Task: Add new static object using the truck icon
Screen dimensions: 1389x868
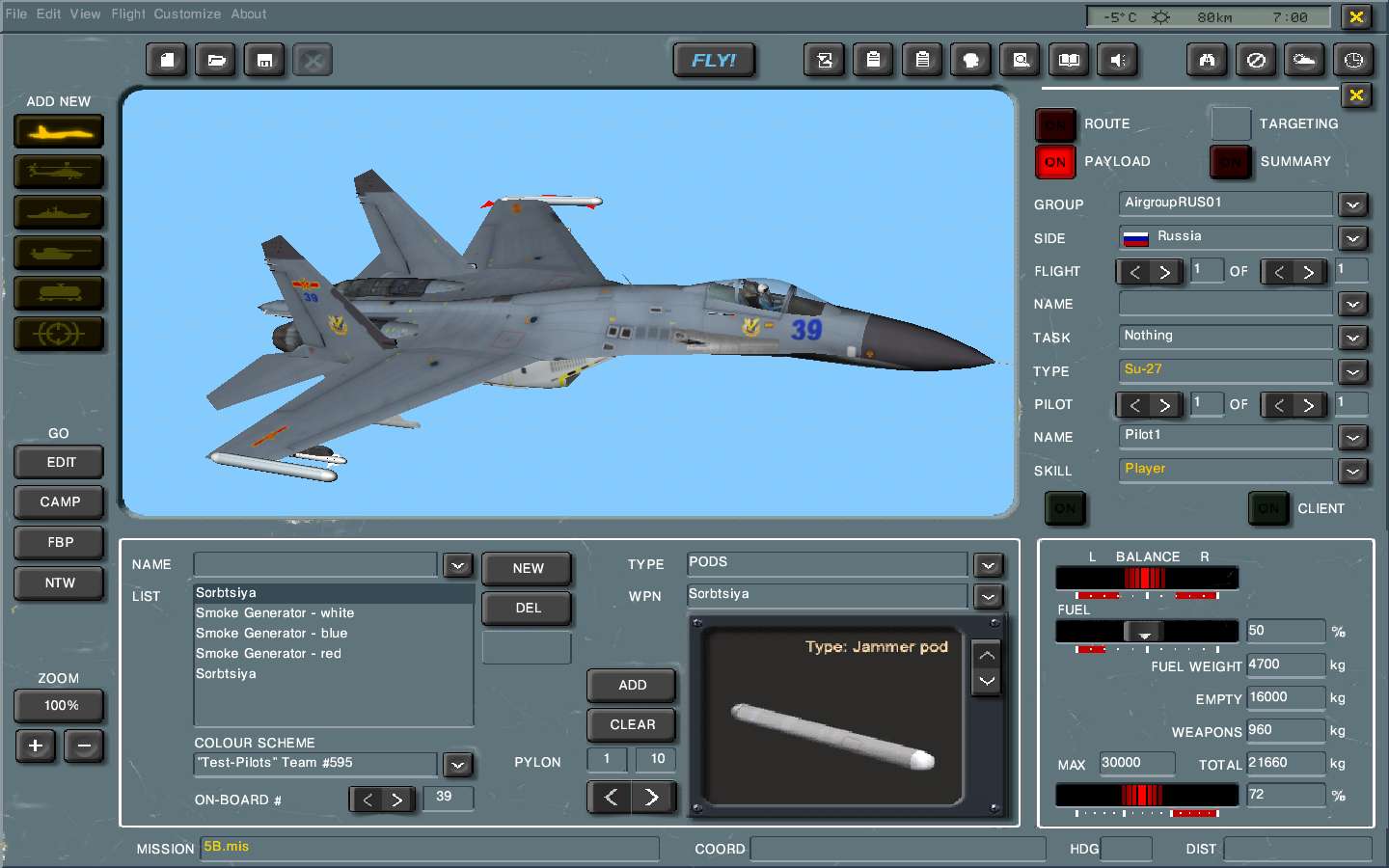Action: (59, 293)
